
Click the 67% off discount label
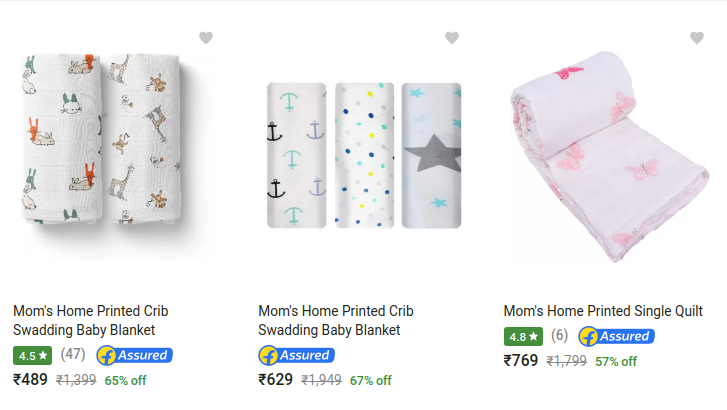(x=370, y=381)
